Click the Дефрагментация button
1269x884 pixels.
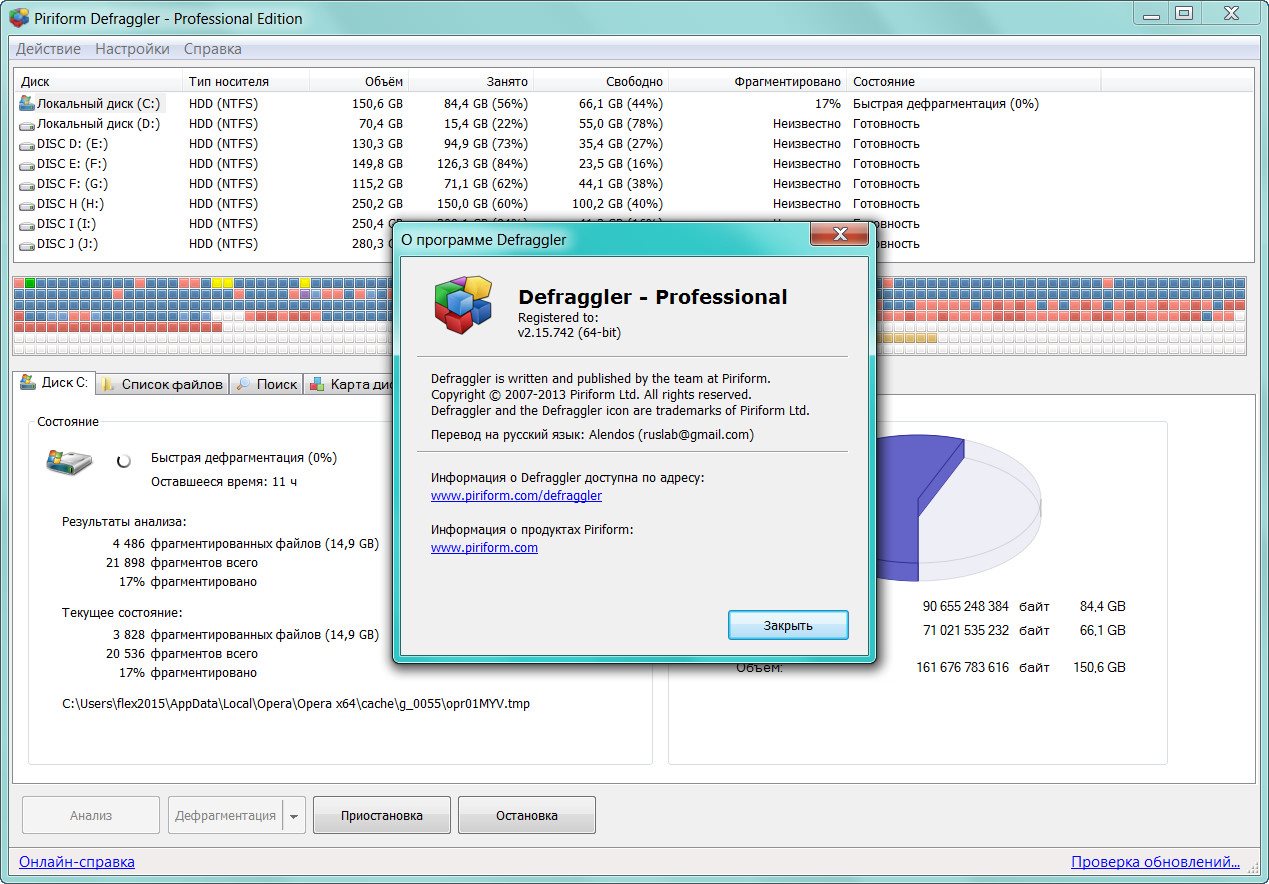(225, 815)
